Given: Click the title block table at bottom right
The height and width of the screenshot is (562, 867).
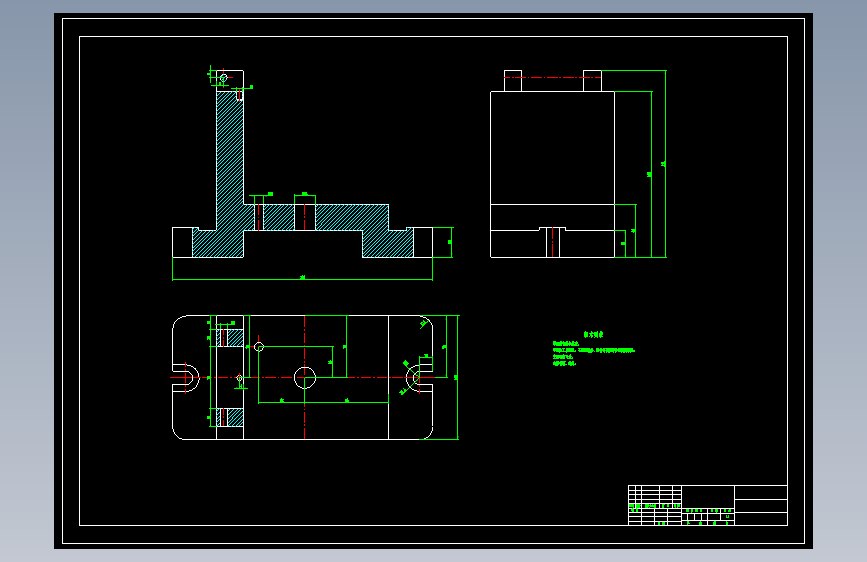Looking at the screenshot, I should point(708,505).
